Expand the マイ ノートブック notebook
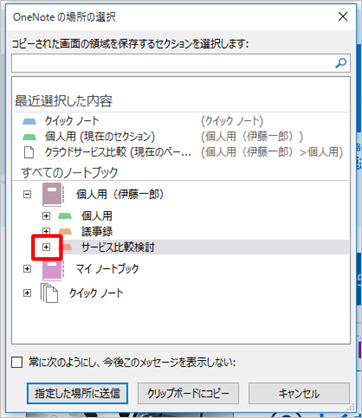The image size is (362, 418). point(27,269)
